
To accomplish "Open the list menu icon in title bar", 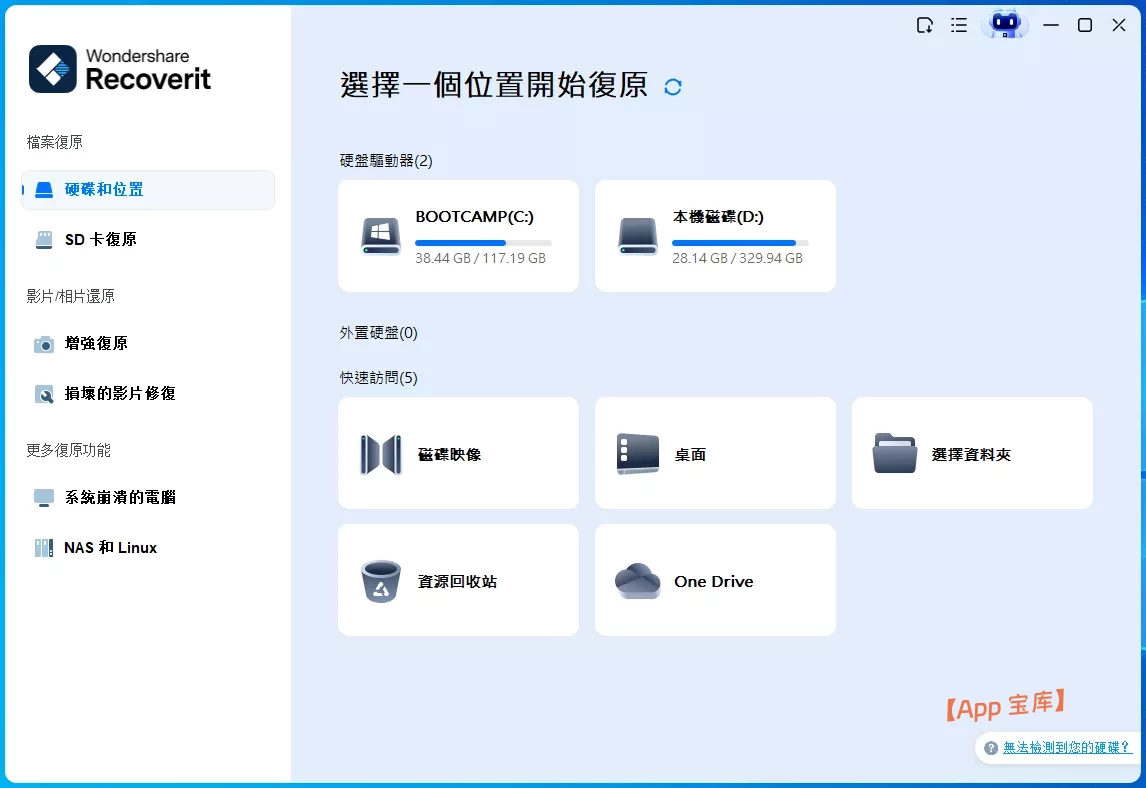I will tap(959, 26).
